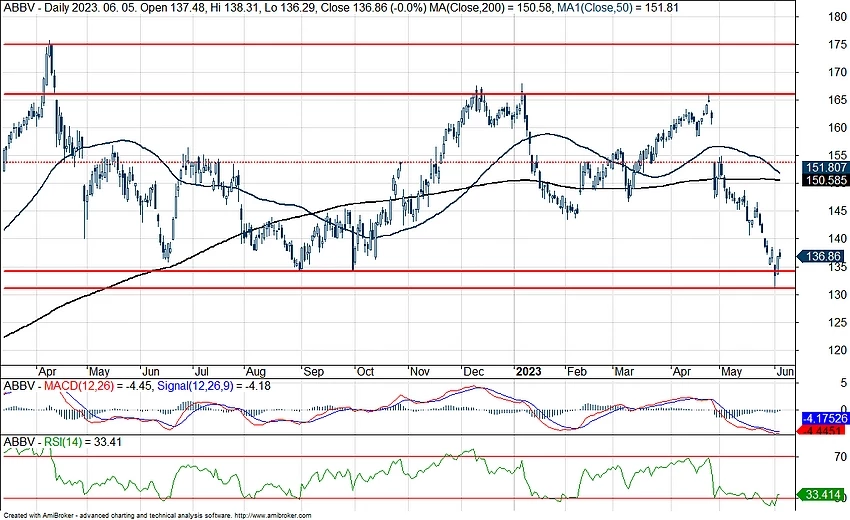Click the MA1(Close,50) = 151.81 label
The width and height of the screenshot is (850, 520).
tap(618, 8)
